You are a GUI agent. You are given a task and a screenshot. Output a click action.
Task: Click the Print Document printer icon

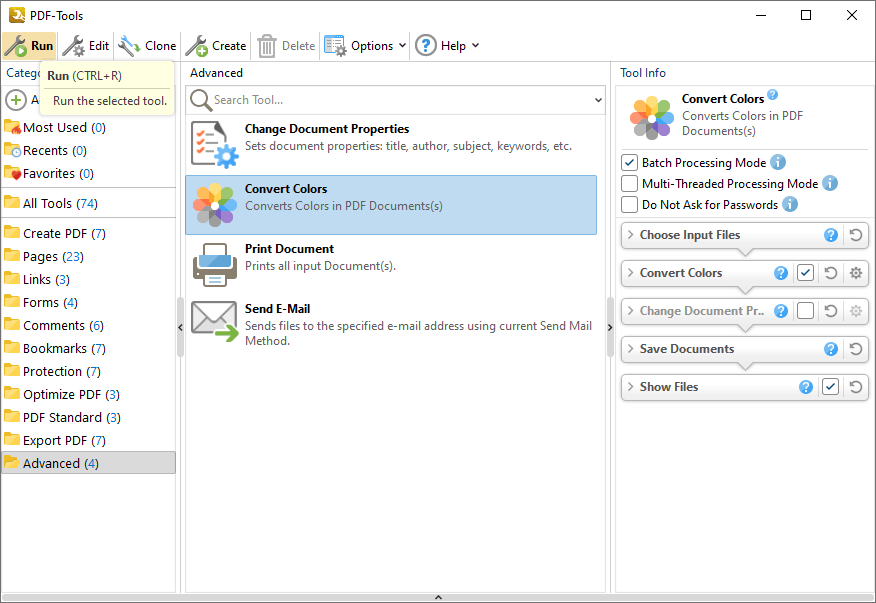(x=215, y=264)
